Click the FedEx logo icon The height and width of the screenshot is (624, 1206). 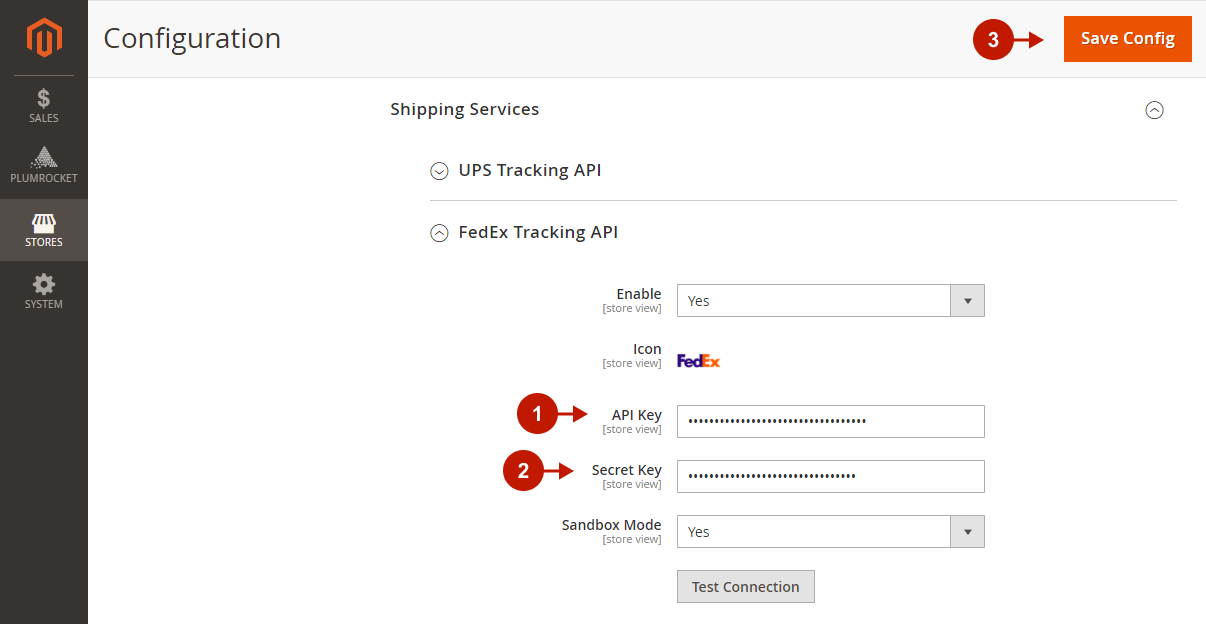(x=698, y=361)
